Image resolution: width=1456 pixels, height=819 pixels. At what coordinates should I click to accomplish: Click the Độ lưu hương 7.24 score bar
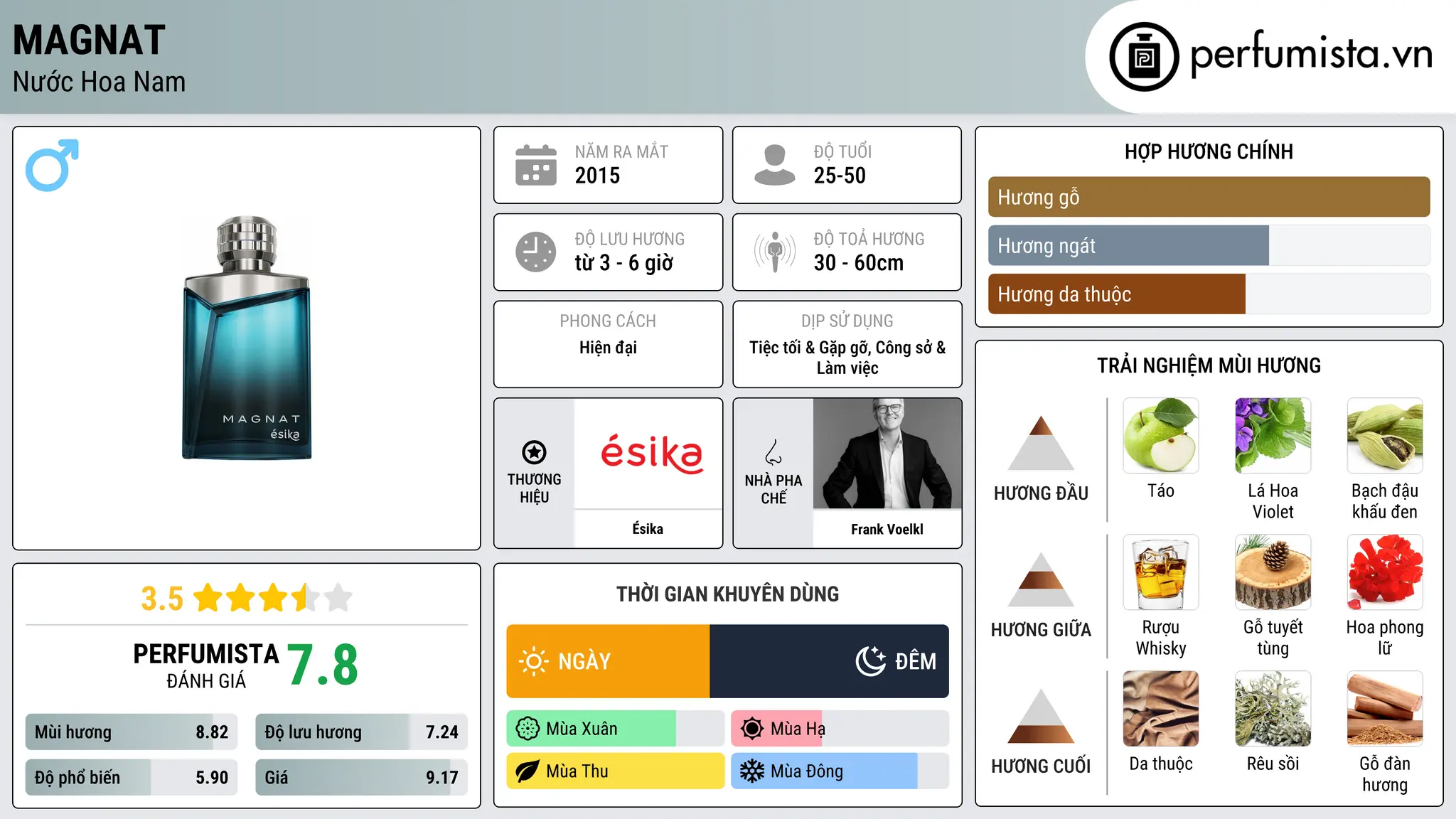[x=362, y=732]
